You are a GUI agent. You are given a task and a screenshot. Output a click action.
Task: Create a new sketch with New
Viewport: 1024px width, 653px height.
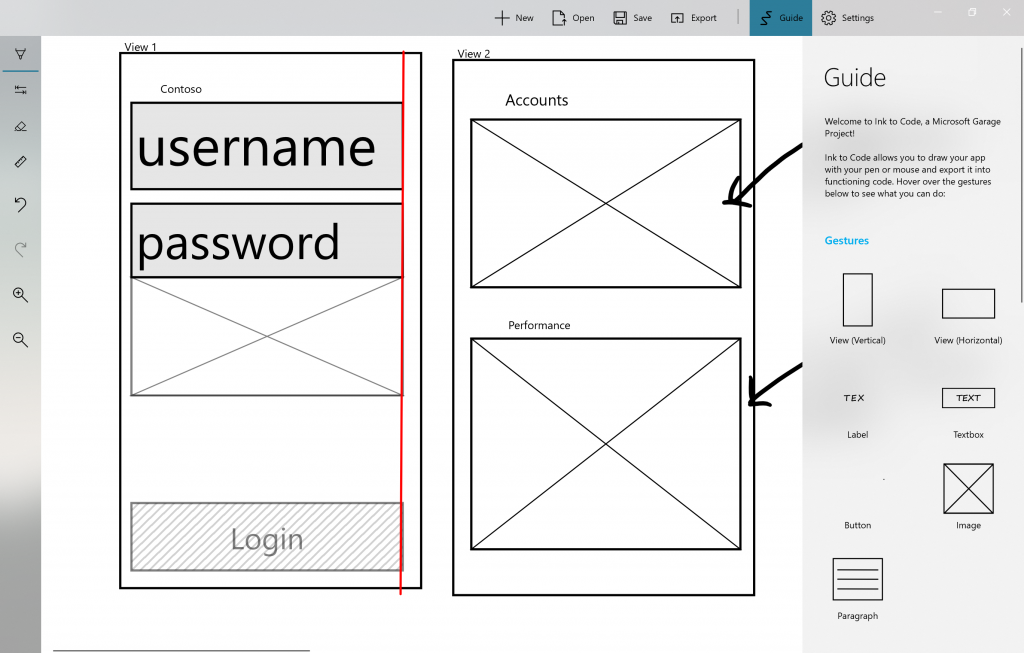click(x=513, y=17)
